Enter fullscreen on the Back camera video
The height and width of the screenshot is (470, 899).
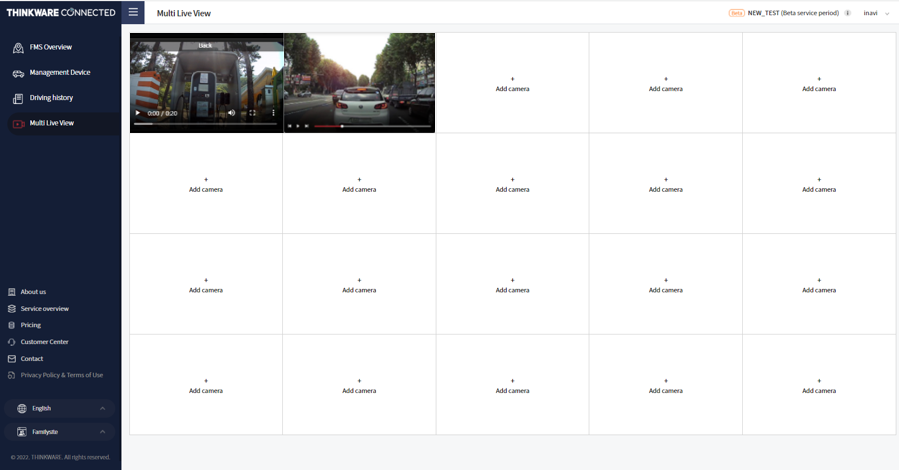coord(252,113)
